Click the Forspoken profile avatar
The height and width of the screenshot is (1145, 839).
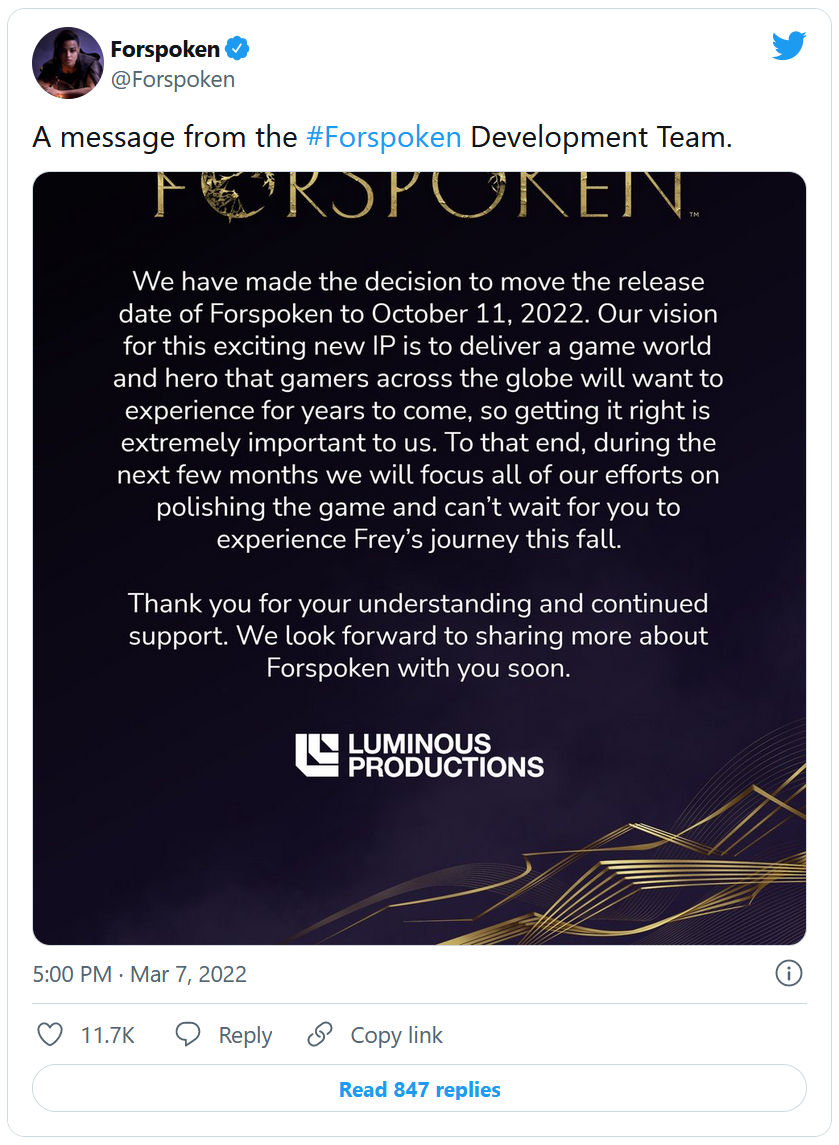click(68, 63)
